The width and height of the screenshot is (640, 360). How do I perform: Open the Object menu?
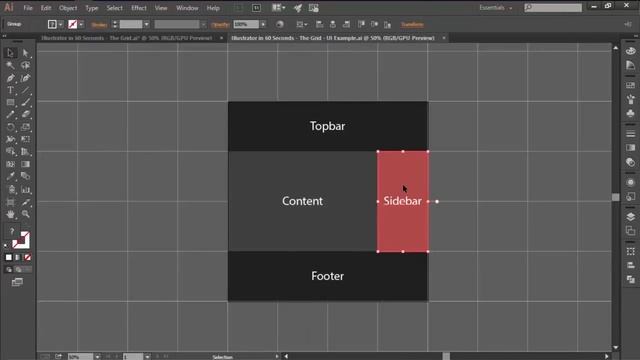68,8
